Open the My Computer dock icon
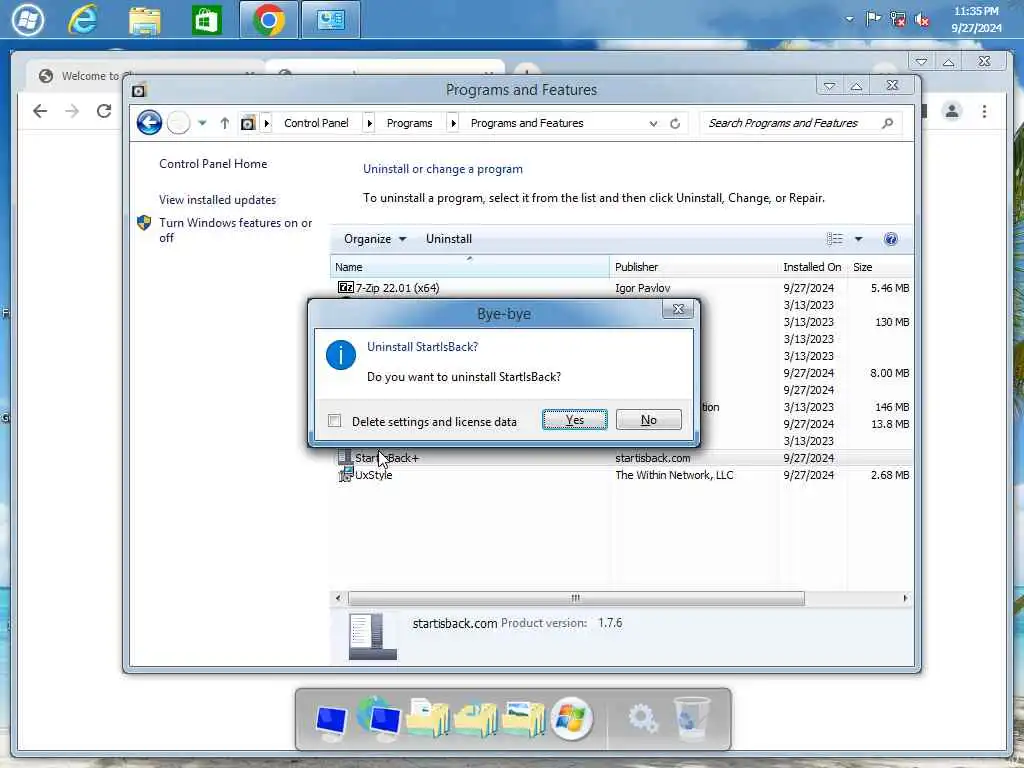The height and width of the screenshot is (768, 1024). click(331, 721)
